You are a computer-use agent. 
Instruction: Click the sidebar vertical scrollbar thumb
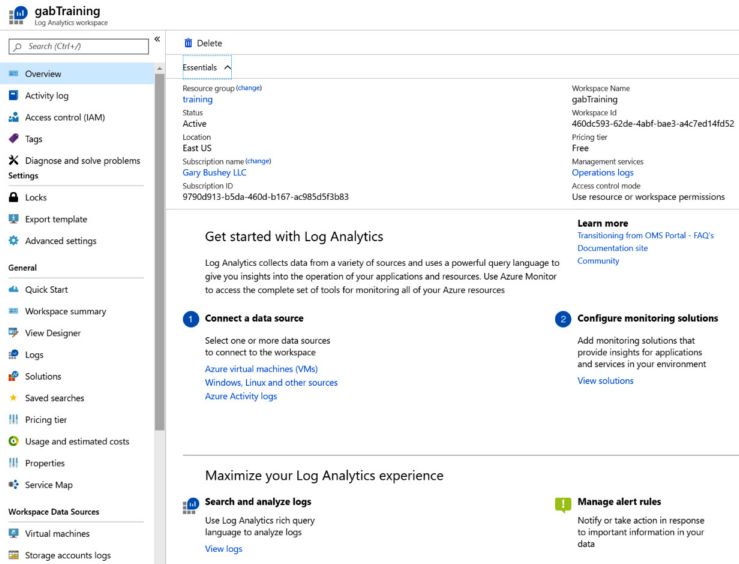(x=159, y=252)
